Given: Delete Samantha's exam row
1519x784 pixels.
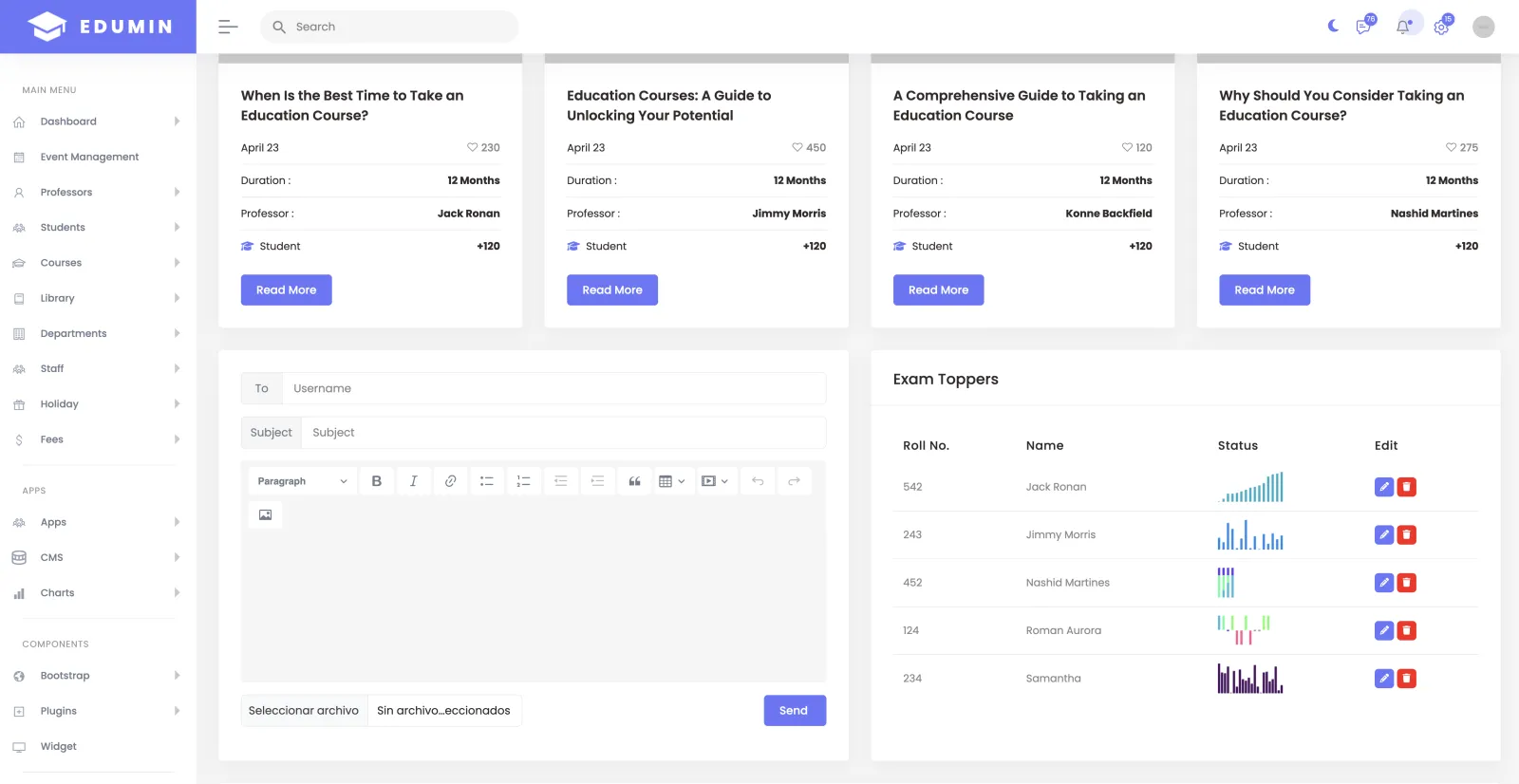Looking at the screenshot, I should point(1407,678).
